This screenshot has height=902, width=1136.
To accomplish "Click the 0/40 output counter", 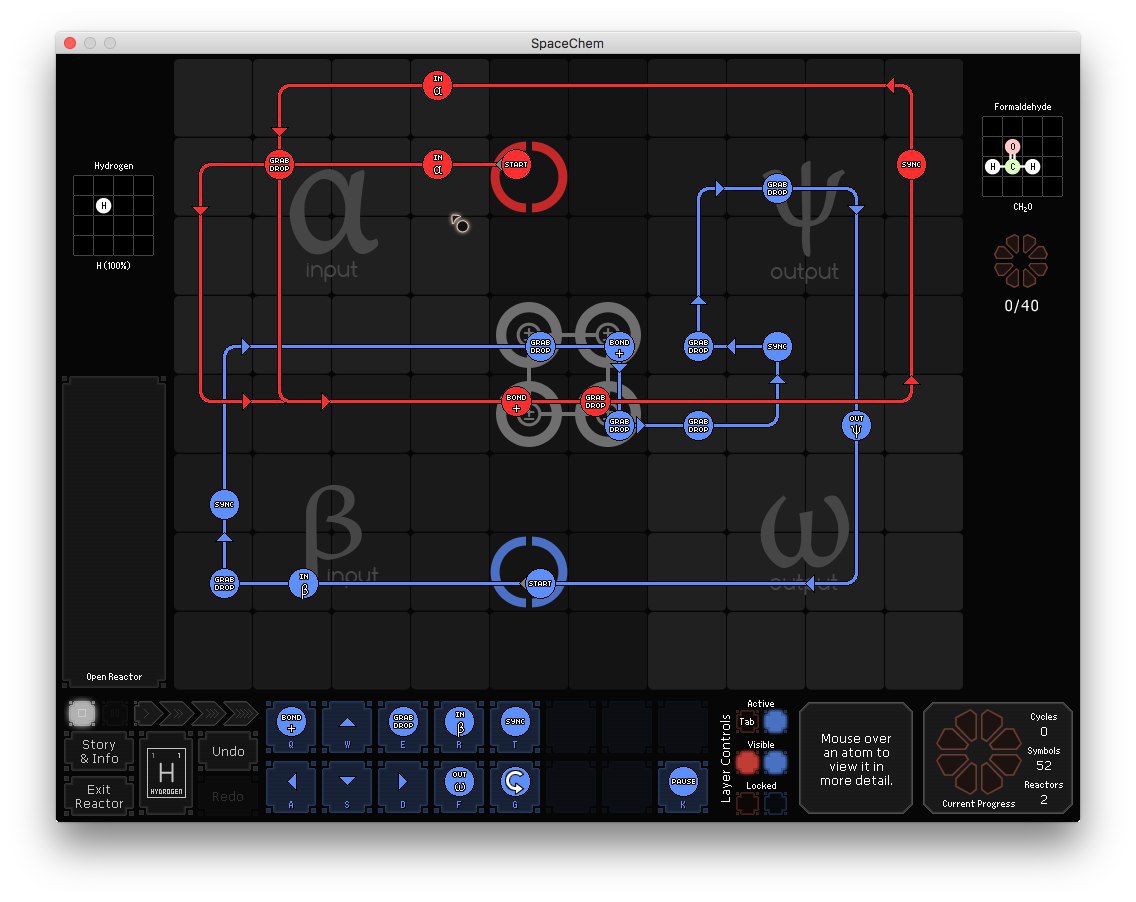I will tap(1022, 306).
